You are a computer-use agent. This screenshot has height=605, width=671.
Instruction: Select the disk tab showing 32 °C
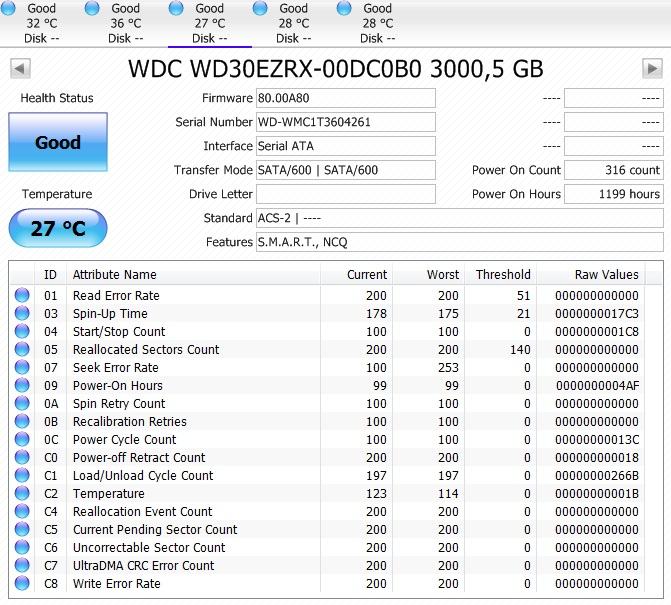[x=42, y=23]
